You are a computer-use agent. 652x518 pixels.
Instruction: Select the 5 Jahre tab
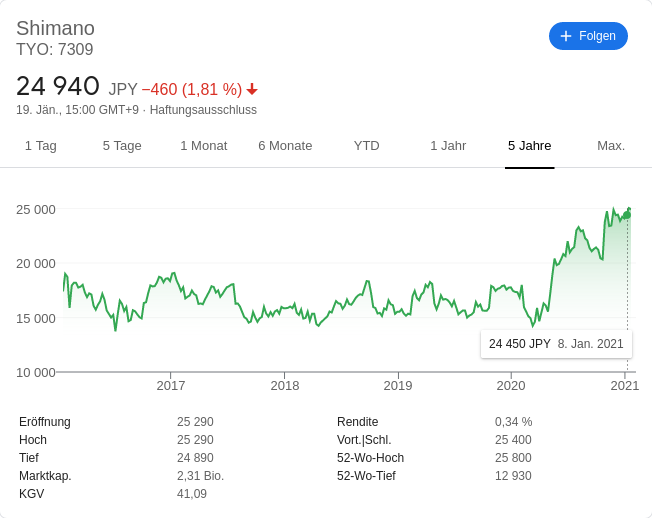pyautogui.click(x=529, y=146)
